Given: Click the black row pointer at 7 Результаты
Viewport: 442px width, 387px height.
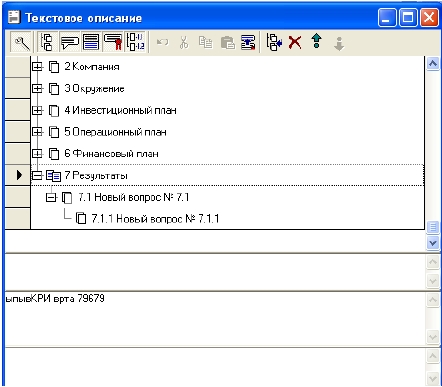Looking at the screenshot, I should tap(19, 175).
